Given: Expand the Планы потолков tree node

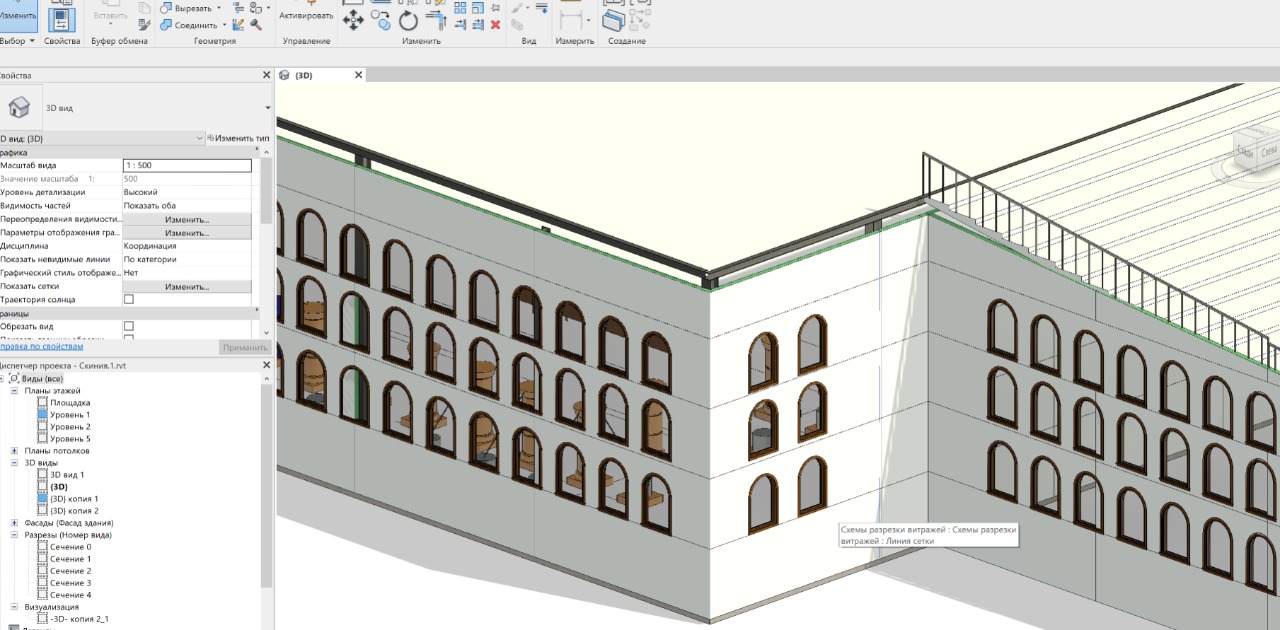Looking at the screenshot, I should [x=14, y=451].
